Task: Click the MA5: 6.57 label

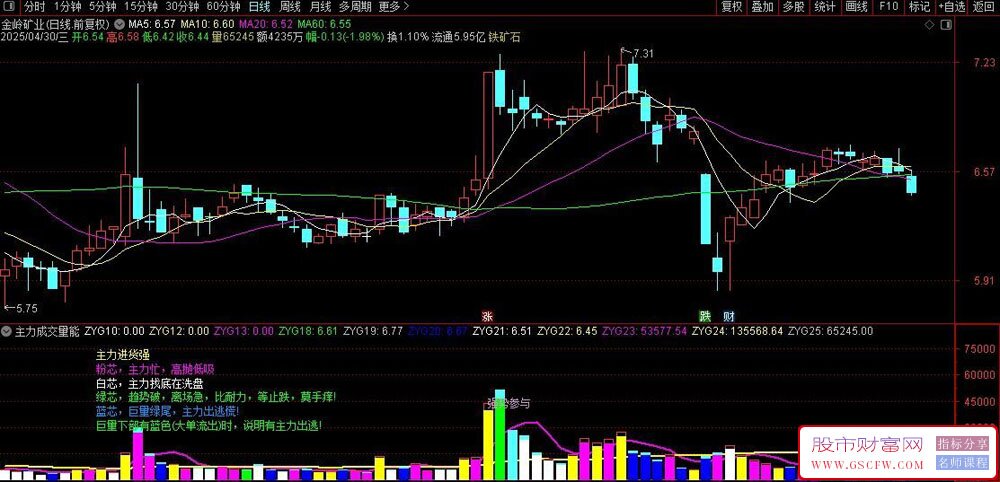Action: 152,24
